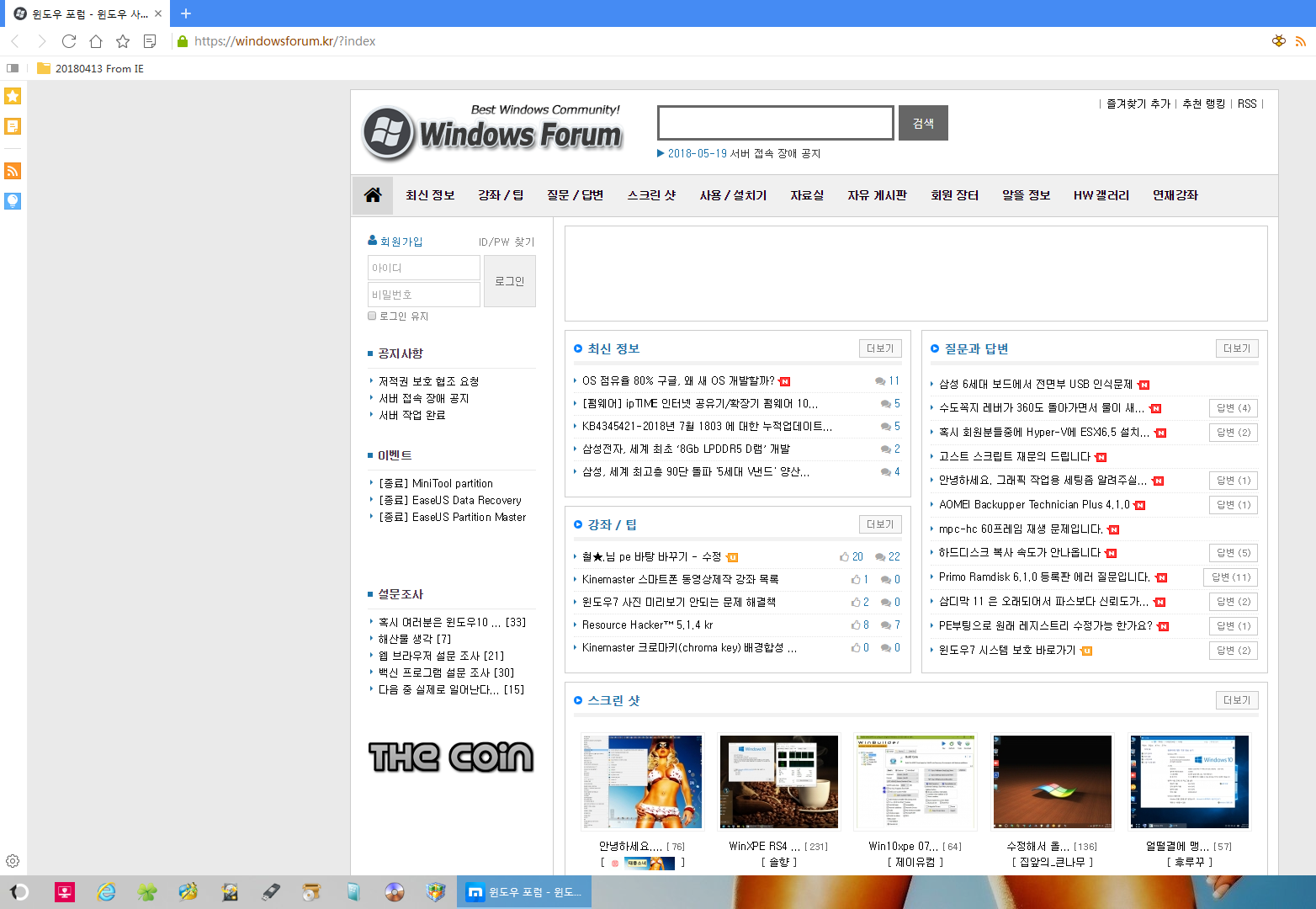Open the 질문 / 답변 menu
1316x909 pixels.
click(x=575, y=195)
